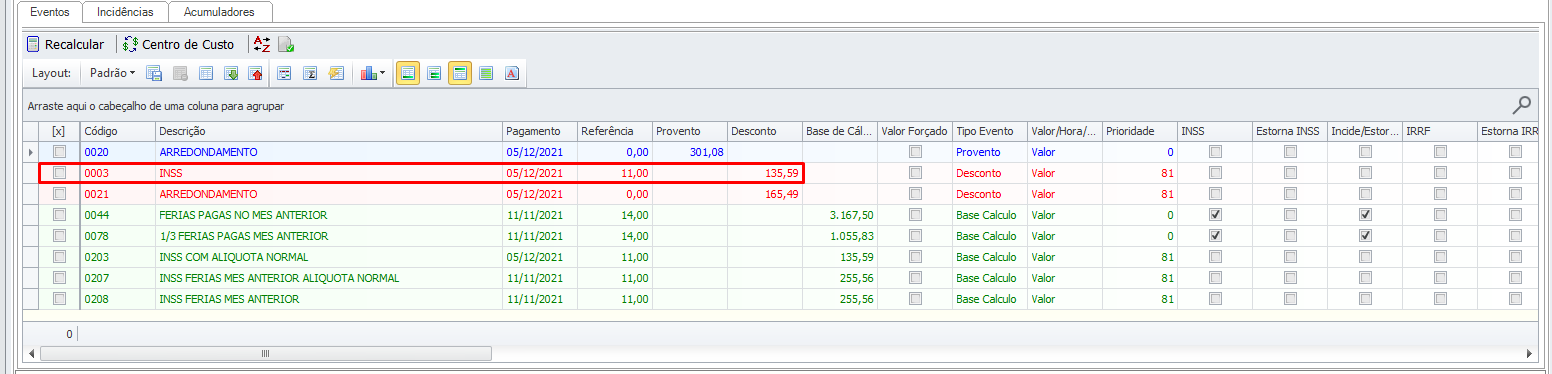The image size is (1552, 374).
Task: Sort by the Descrição column header
Action: coord(328,131)
